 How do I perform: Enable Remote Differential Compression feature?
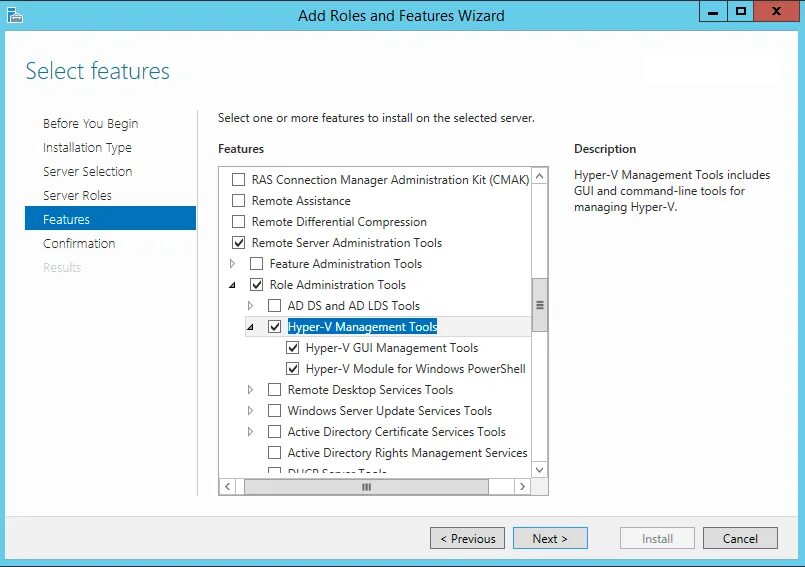coord(238,222)
